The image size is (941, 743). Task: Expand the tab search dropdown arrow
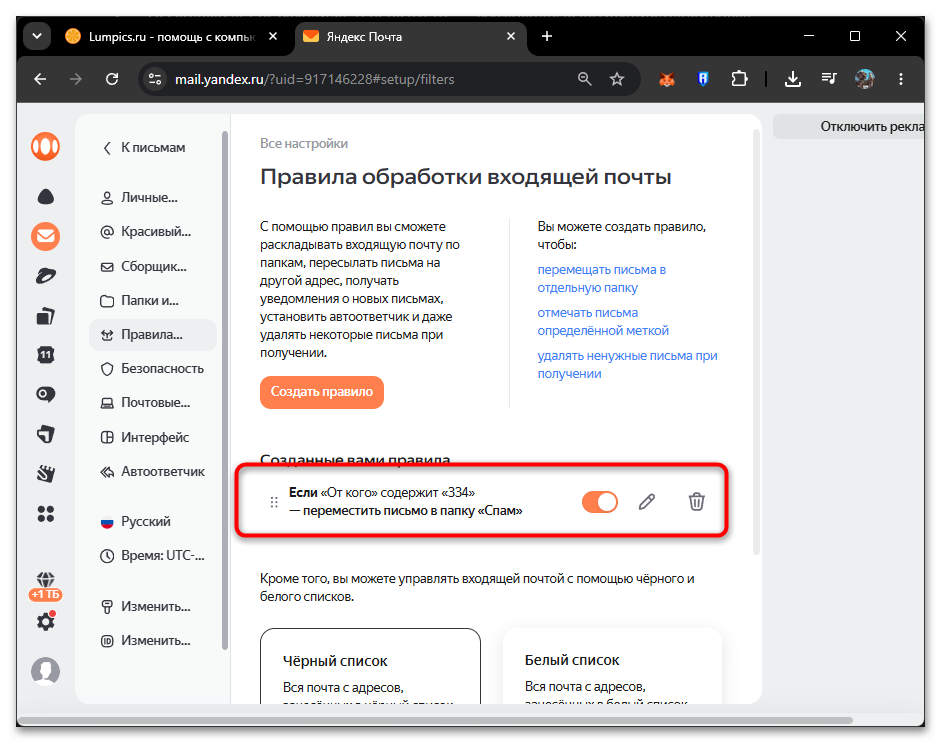click(x=37, y=37)
